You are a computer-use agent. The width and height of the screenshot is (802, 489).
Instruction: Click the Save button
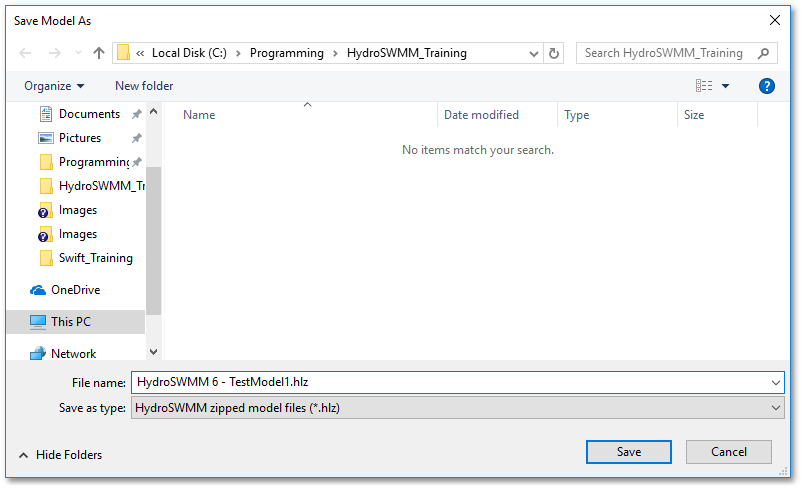(629, 452)
